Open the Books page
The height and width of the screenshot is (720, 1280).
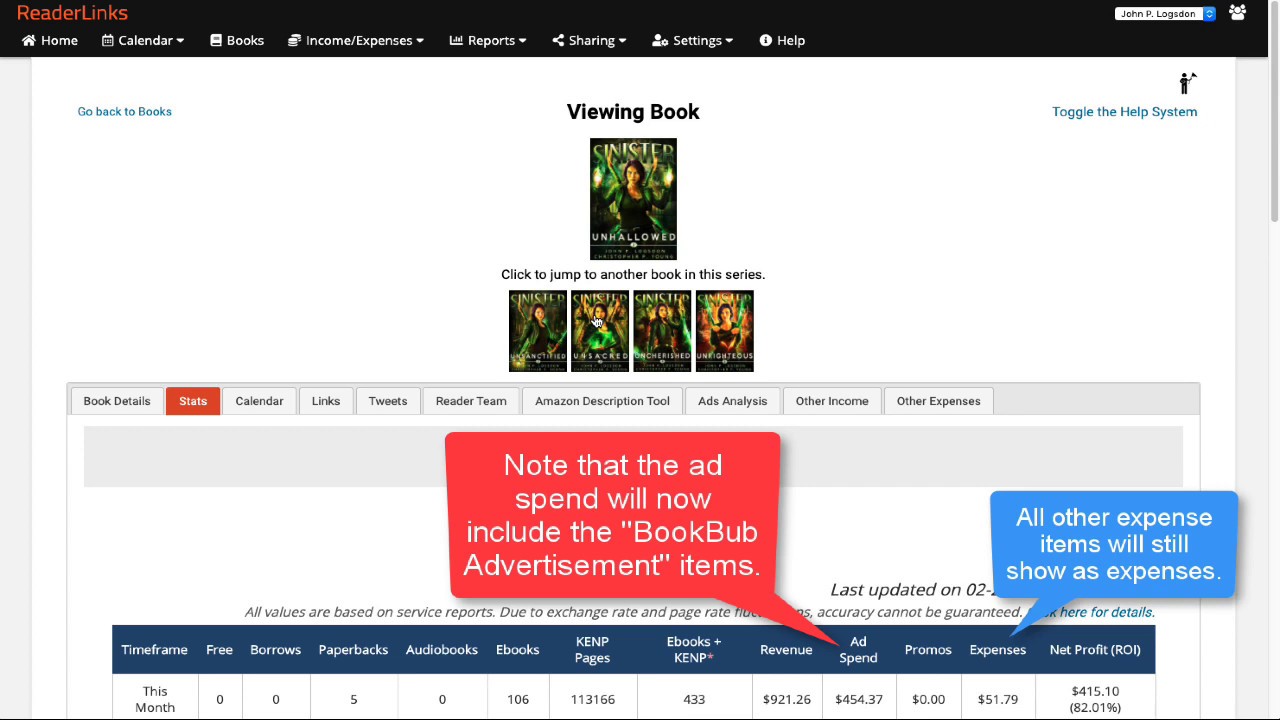point(237,40)
